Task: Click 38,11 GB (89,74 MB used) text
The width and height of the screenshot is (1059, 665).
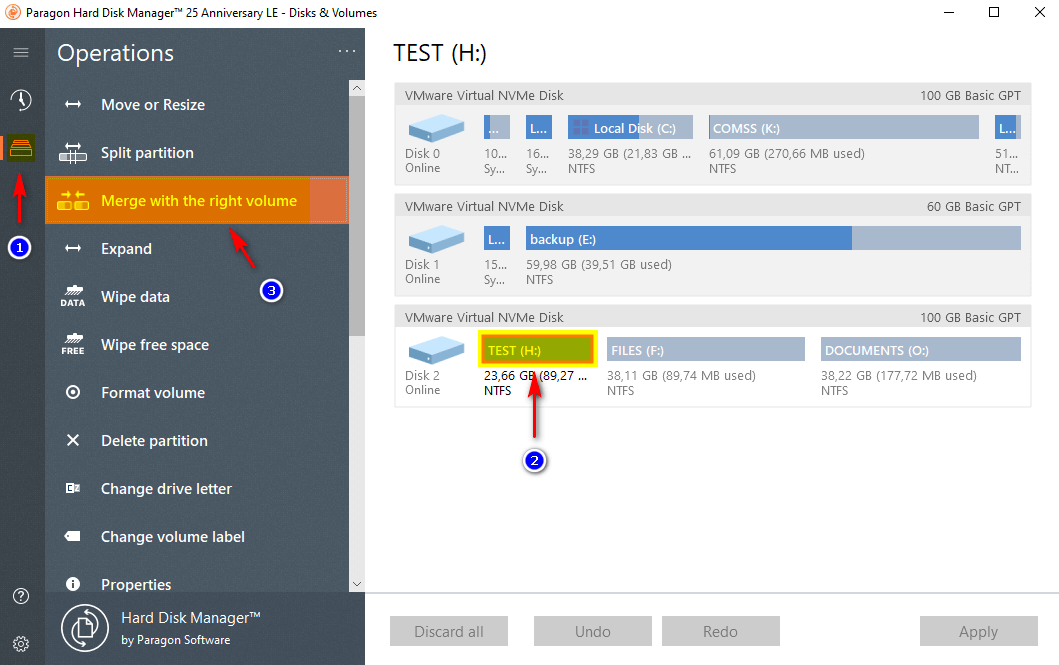Action: pyautogui.click(x=681, y=375)
